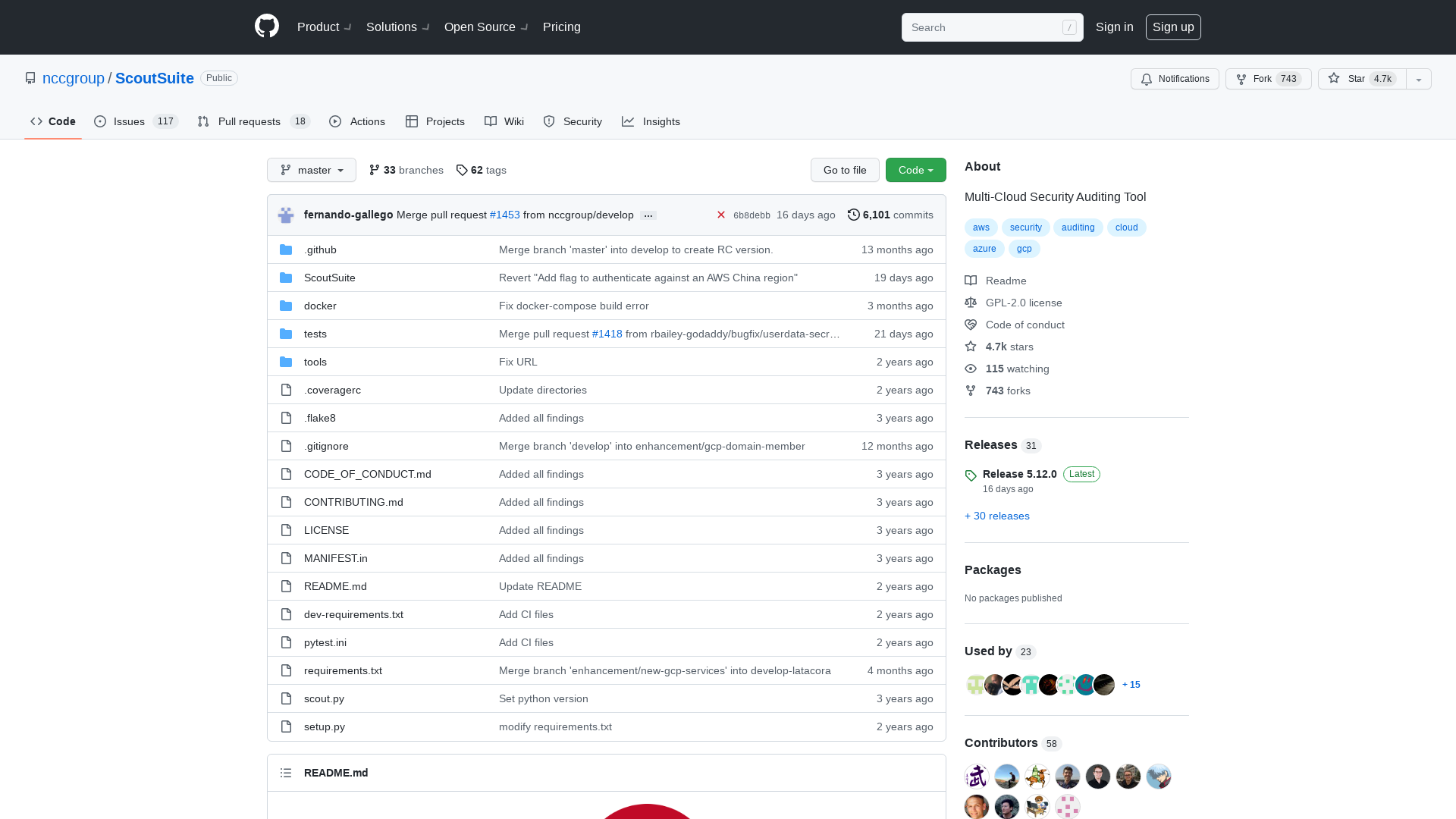Click the Notifications button

point(1175,79)
